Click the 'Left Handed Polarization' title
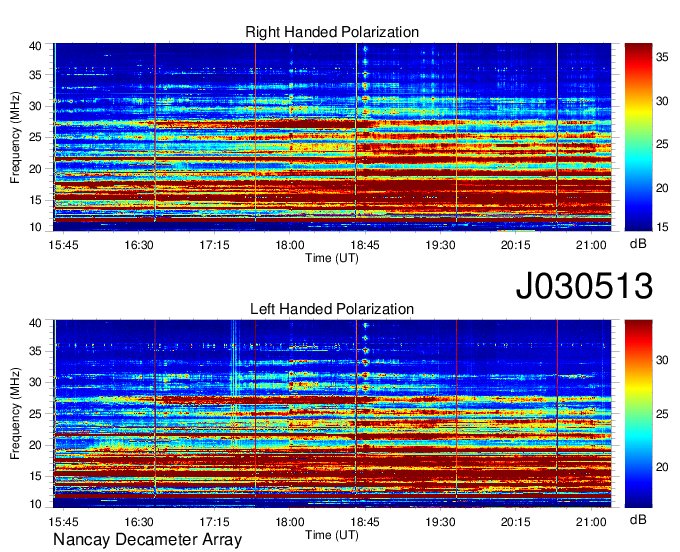The width and height of the screenshot is (680, 552). coord(332,309)
